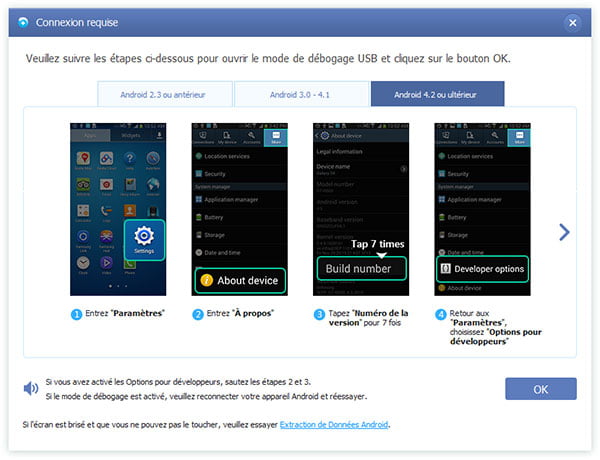The image size is (600, 460).
Task: Click the step 2 number badge
Action: [198, 314]
